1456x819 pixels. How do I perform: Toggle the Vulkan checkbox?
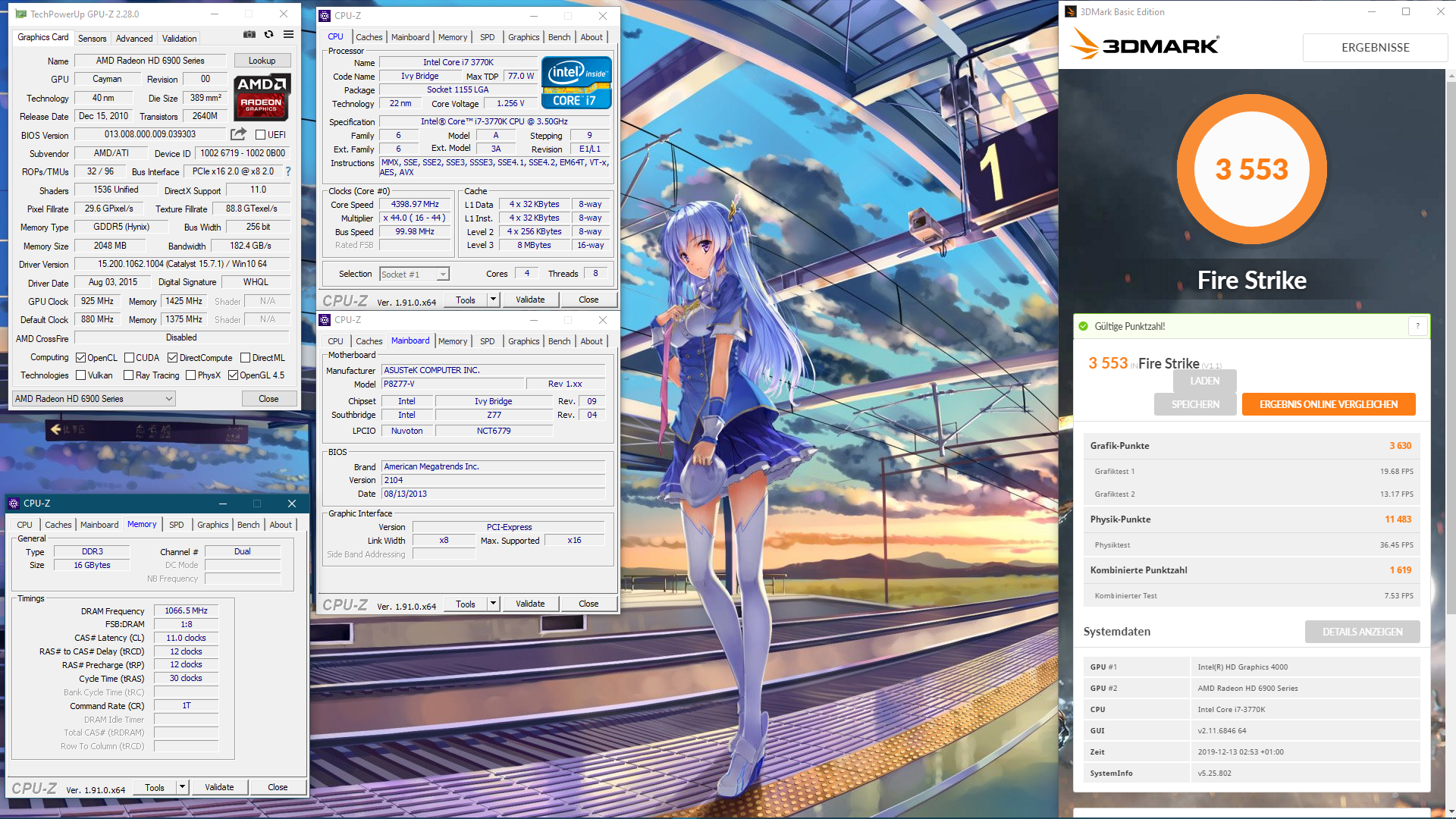[x=80, y=375]
